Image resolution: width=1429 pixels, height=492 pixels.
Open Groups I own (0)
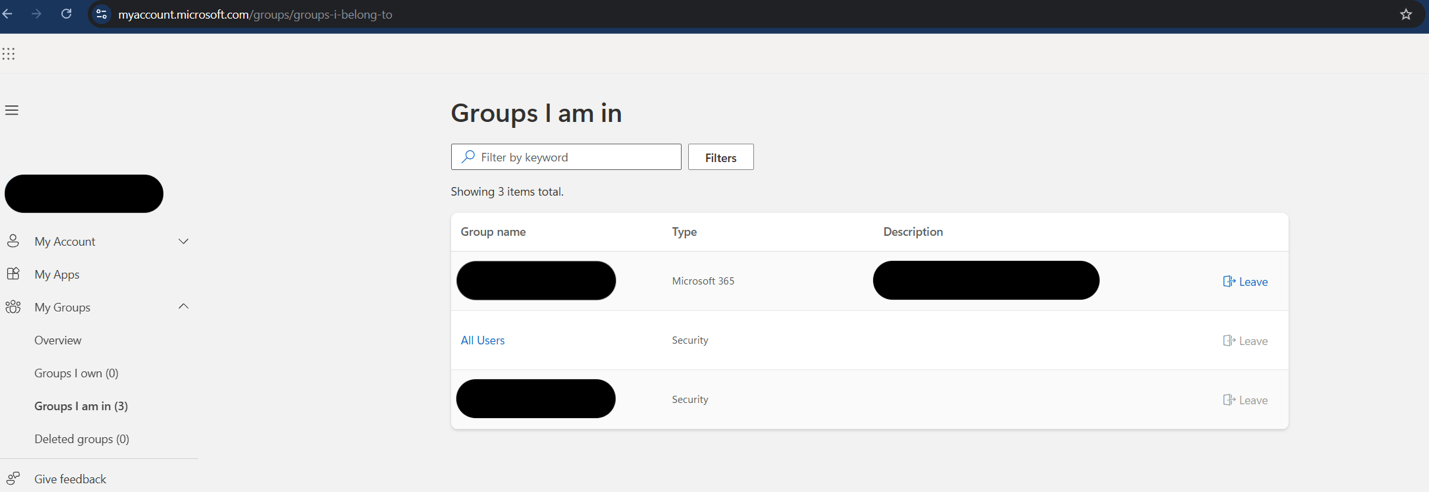click(x=76, y=373)
